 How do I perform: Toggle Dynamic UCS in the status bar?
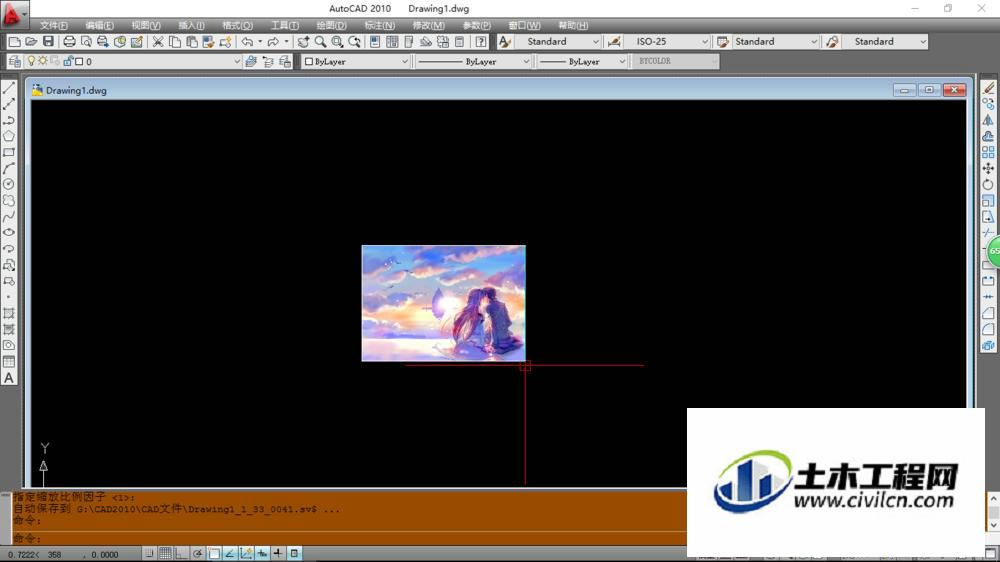pos(246,554)
